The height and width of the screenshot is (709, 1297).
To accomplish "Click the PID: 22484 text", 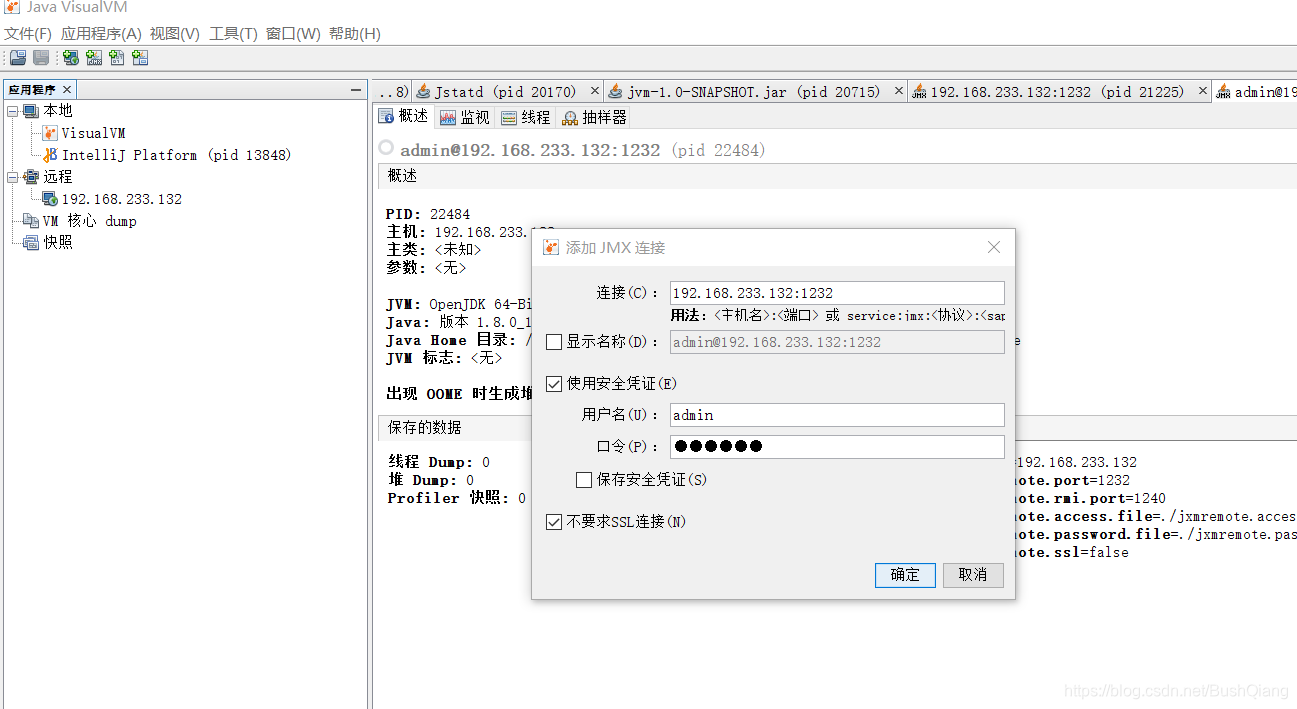I will click(x=428, y=214).
